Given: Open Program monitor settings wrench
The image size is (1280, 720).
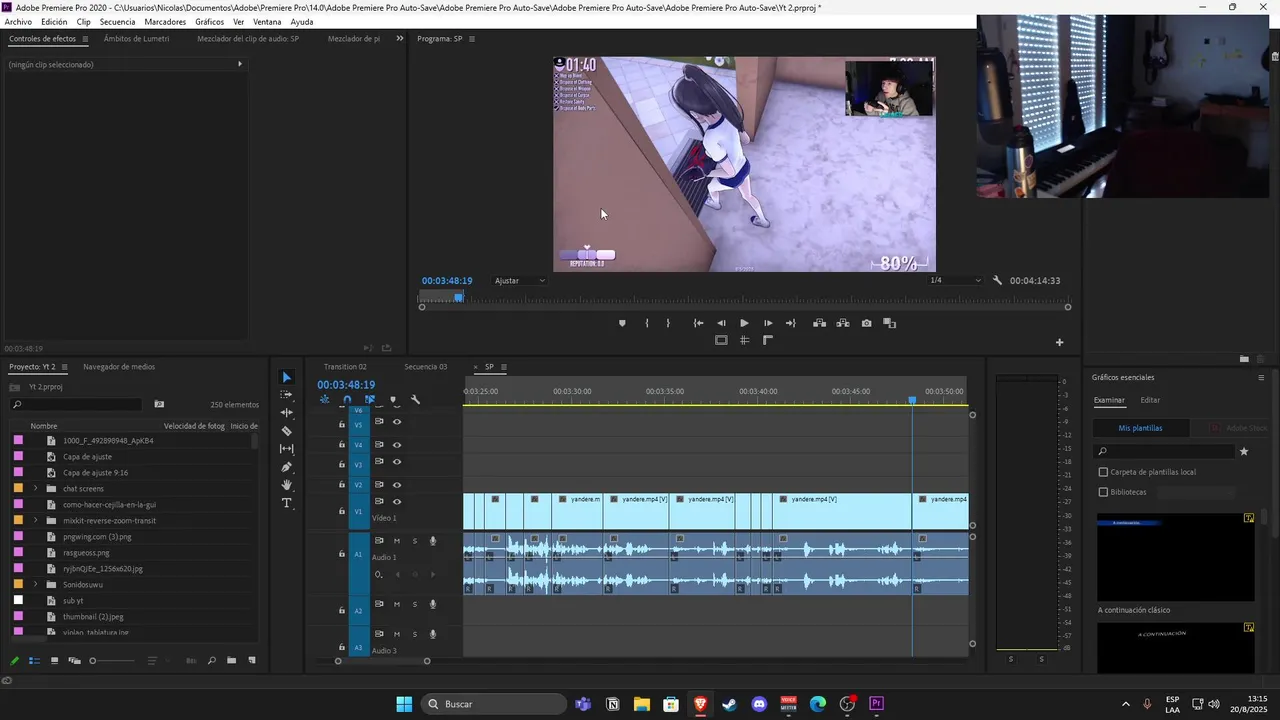Looking at the screenshot, I should point(997,281).
